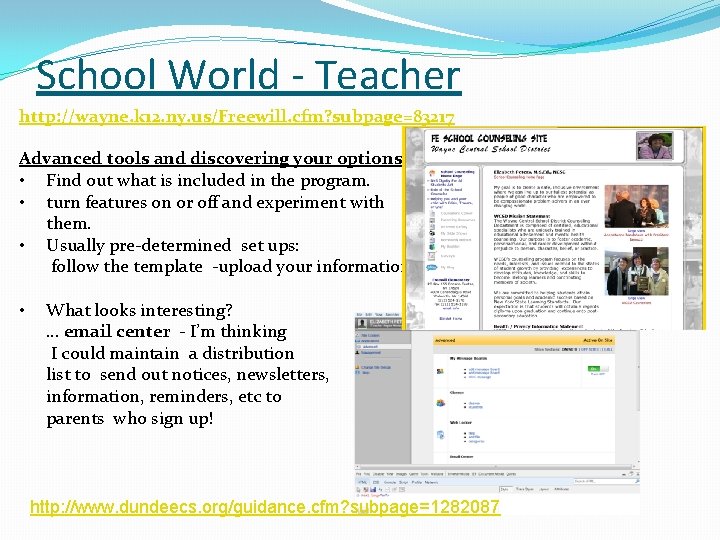Viewport: 720px width, 540px height.
Task: Open the My Blog sidebar link
Action: (447, 268)
